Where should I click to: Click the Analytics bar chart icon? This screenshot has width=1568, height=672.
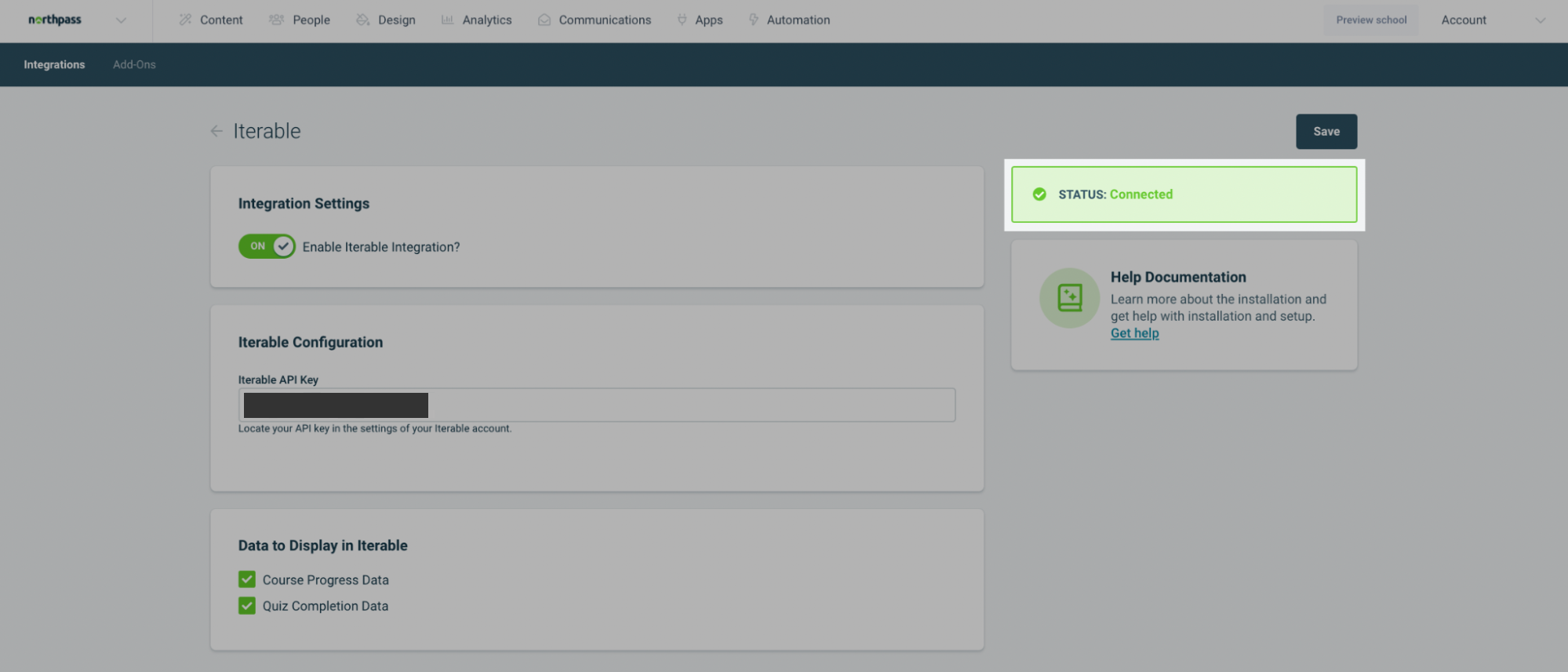[447, 20]
